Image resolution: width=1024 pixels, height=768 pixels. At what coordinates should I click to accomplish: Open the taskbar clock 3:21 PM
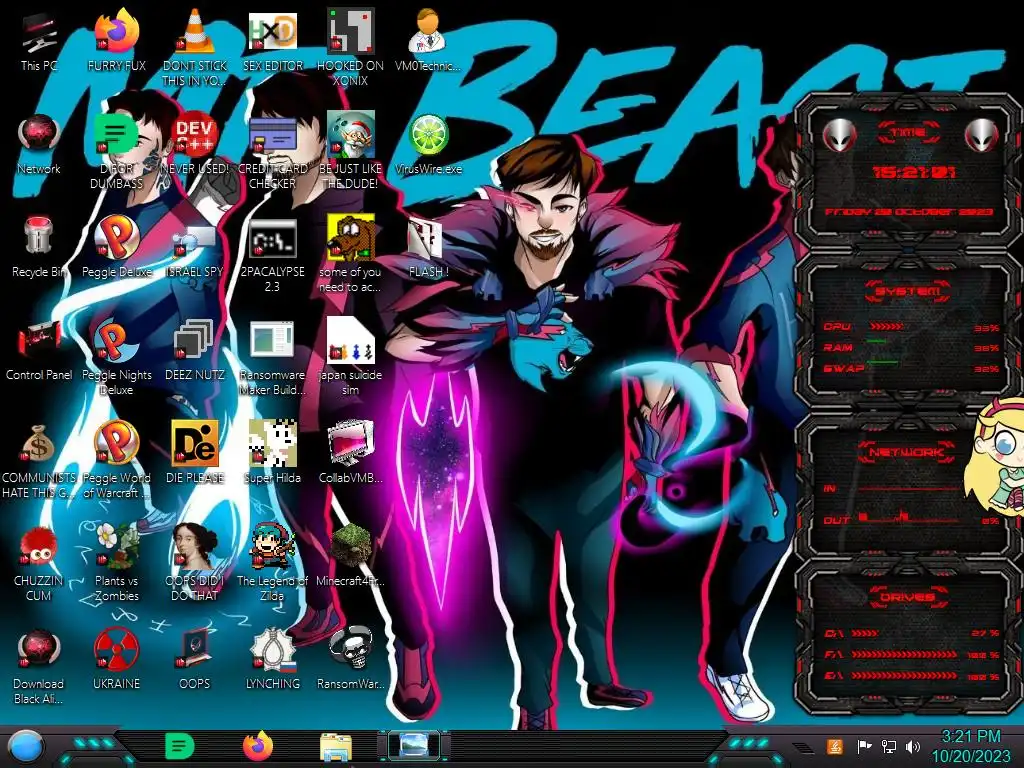[x=970, y=746]
